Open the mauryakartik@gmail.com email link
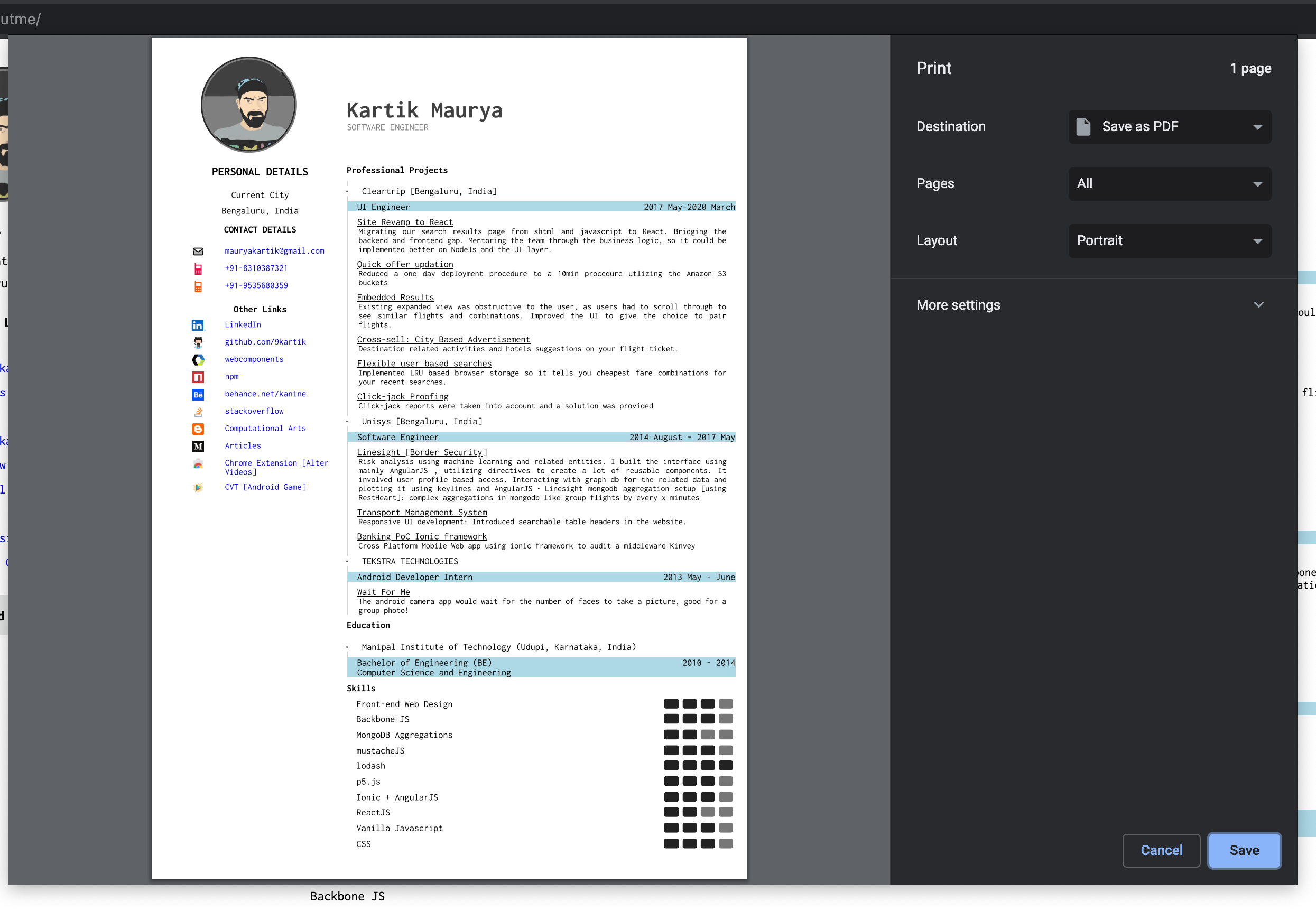The height and width of the screenshot is (911, 1316). [274, 251]
